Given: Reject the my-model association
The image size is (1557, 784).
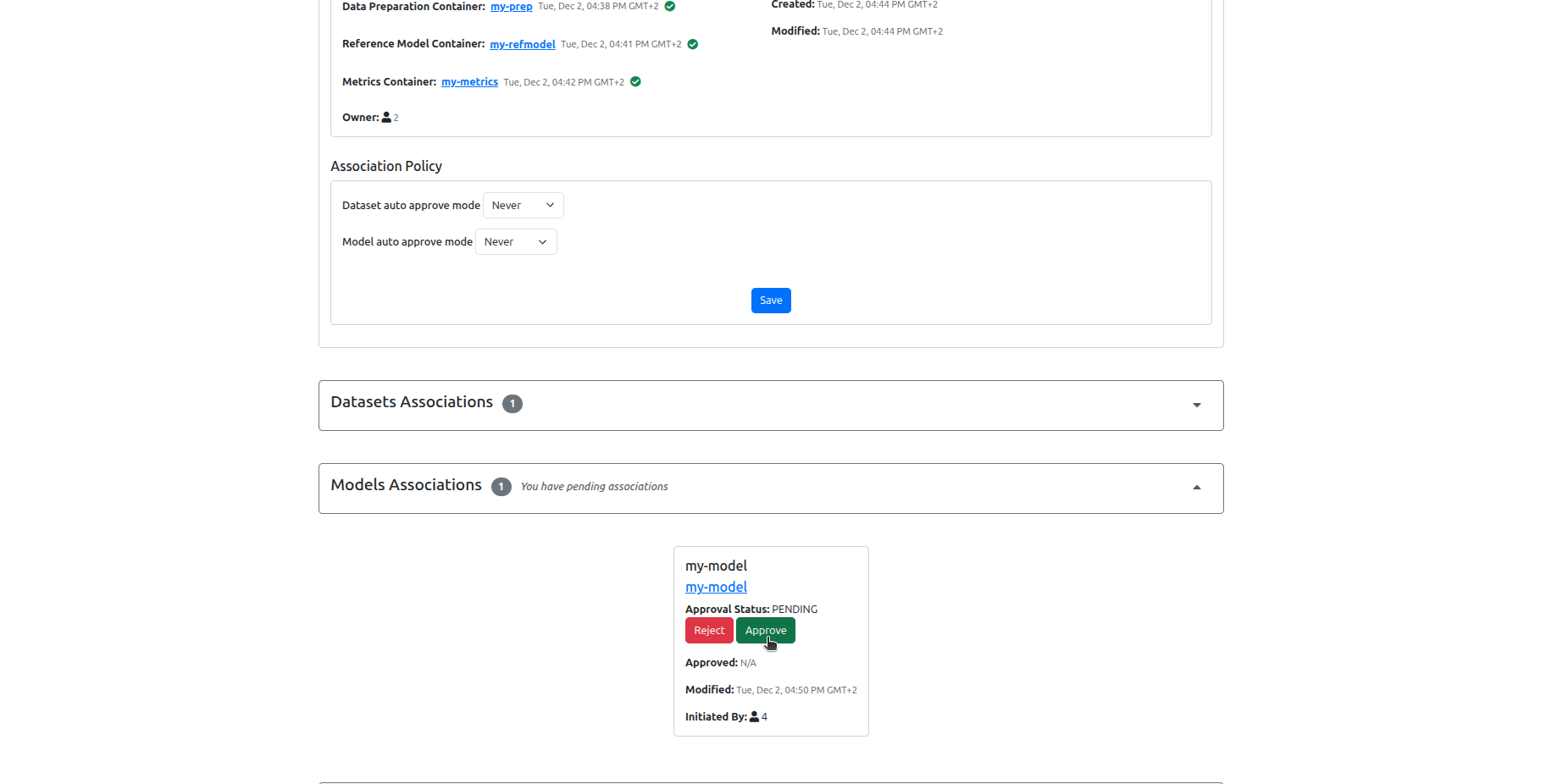Looking at the screenshot, I should coord(709,631).
